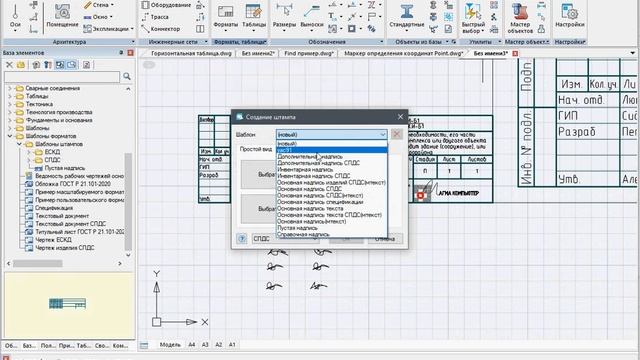Click the flask icon in Мастер объектов group
Image resolution: width=640 pixels, height=360 pixels.
pyautogui.click(x=542, y=29)
